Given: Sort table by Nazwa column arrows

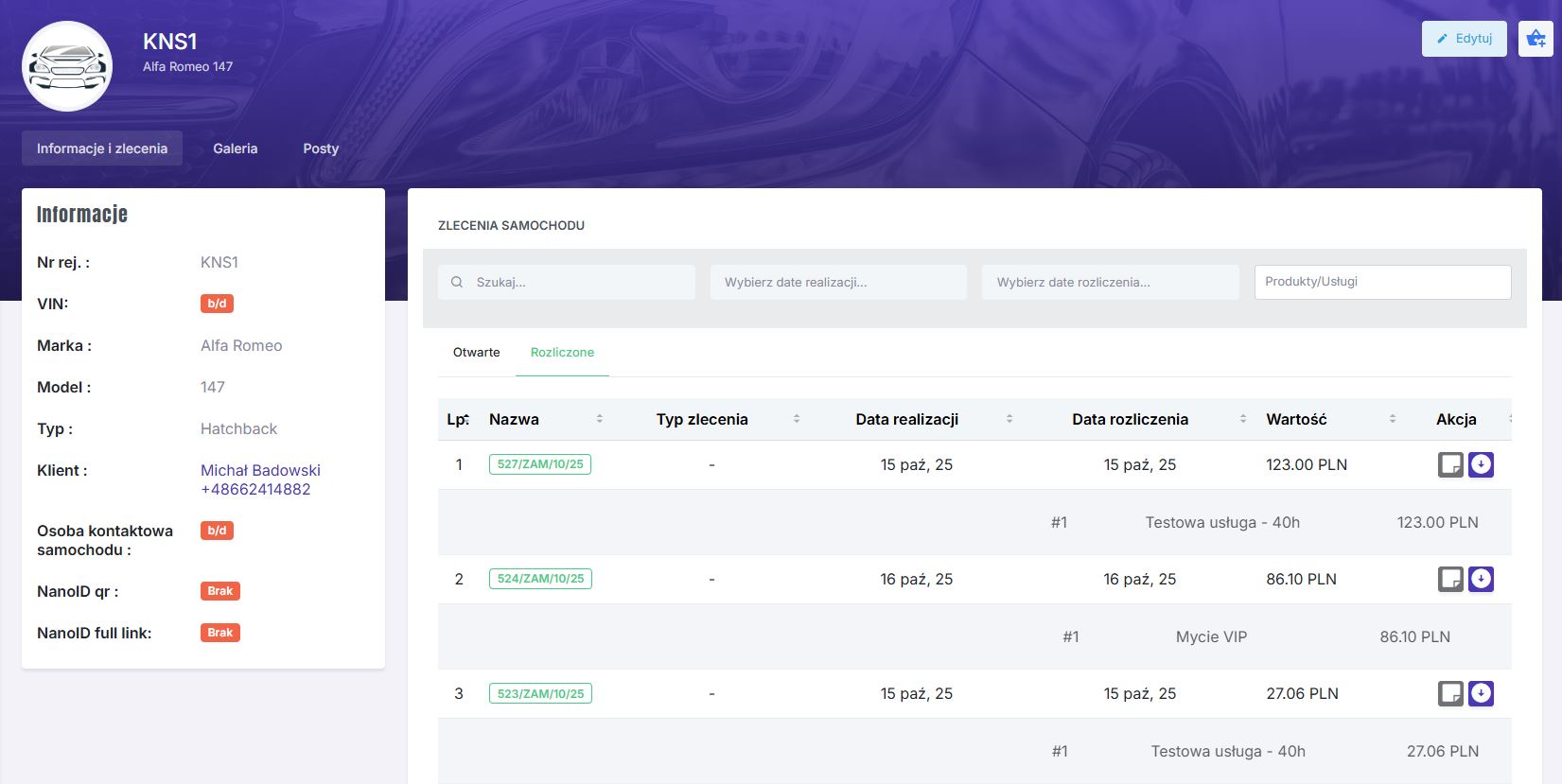Looking at the screenshot, I should (x=599, y=419).
